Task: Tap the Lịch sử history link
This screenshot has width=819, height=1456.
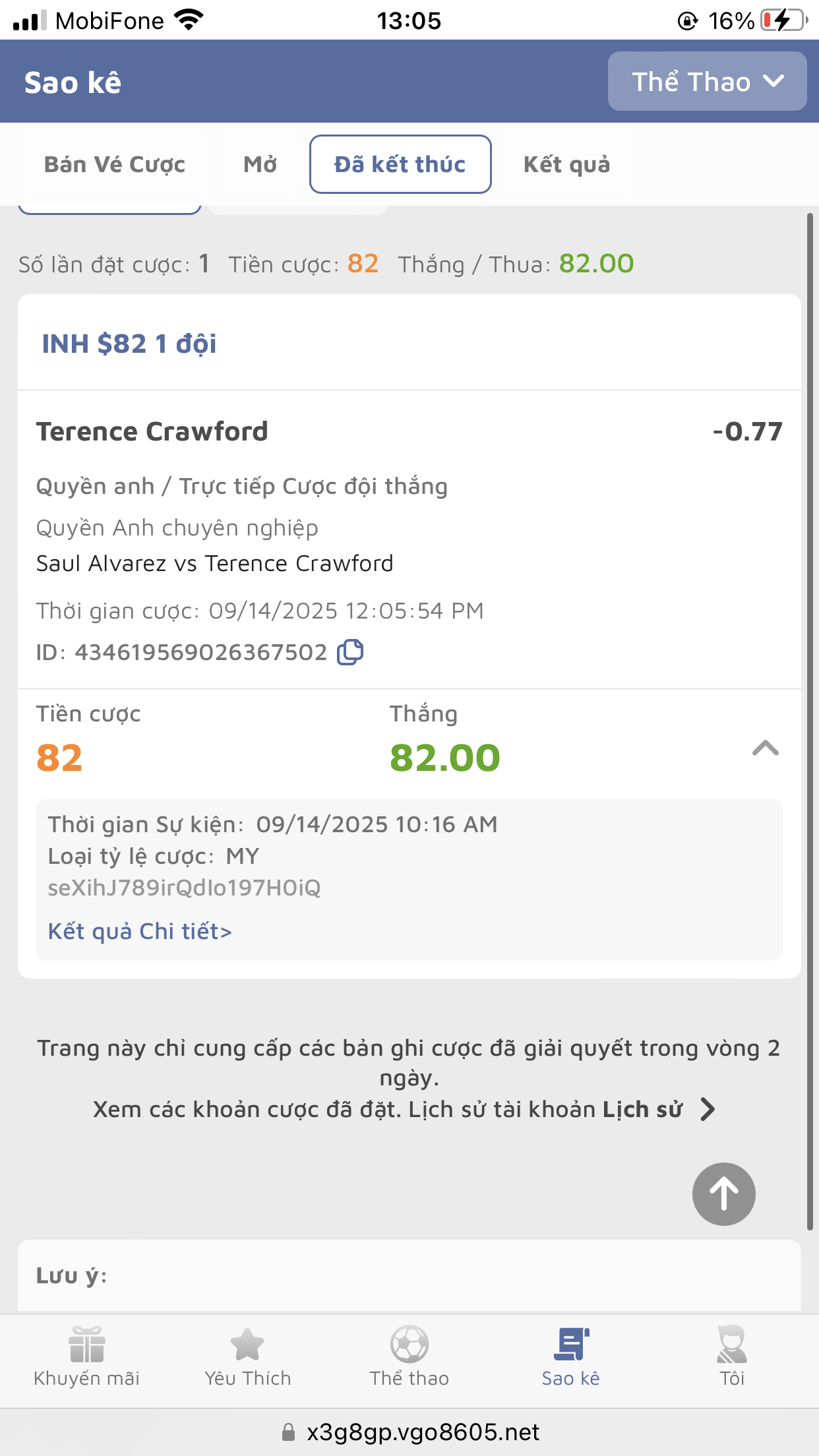Action: tap(642, 1109)
